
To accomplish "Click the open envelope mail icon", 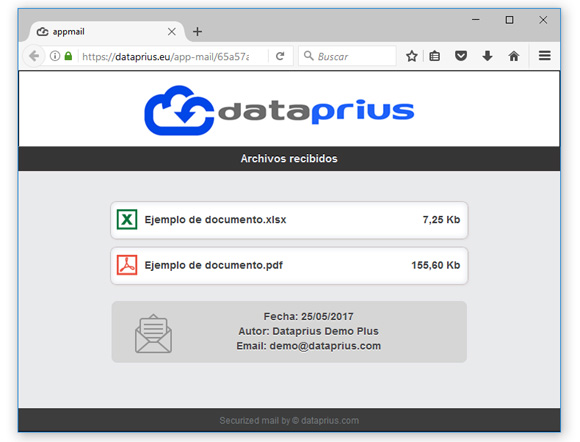I will [x=153, y=334].
